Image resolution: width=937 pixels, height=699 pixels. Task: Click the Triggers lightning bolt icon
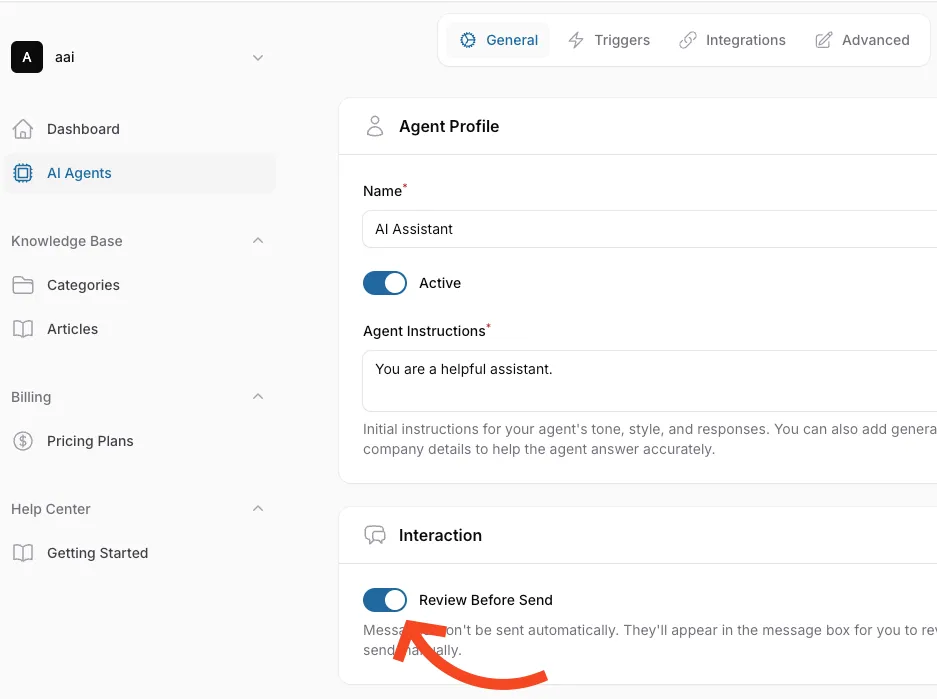coord(576,40)
